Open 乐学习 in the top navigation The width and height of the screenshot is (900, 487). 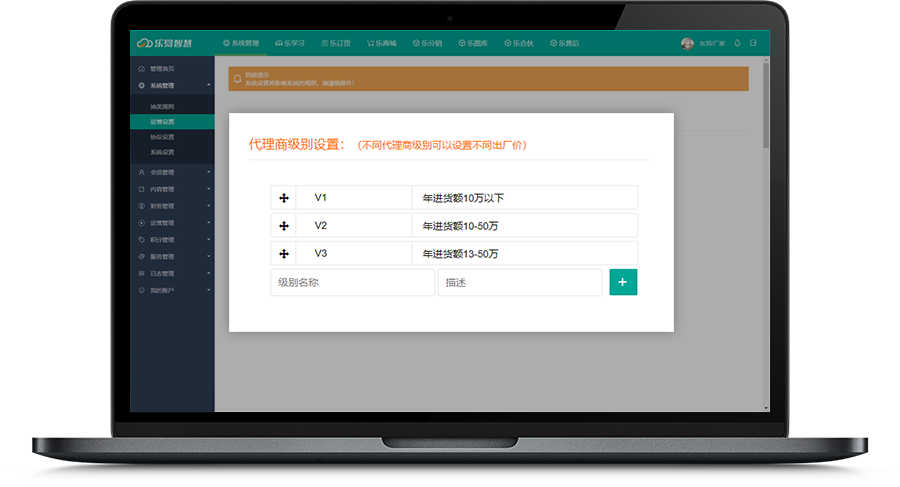pyautogui.click(x=290, y=43)
